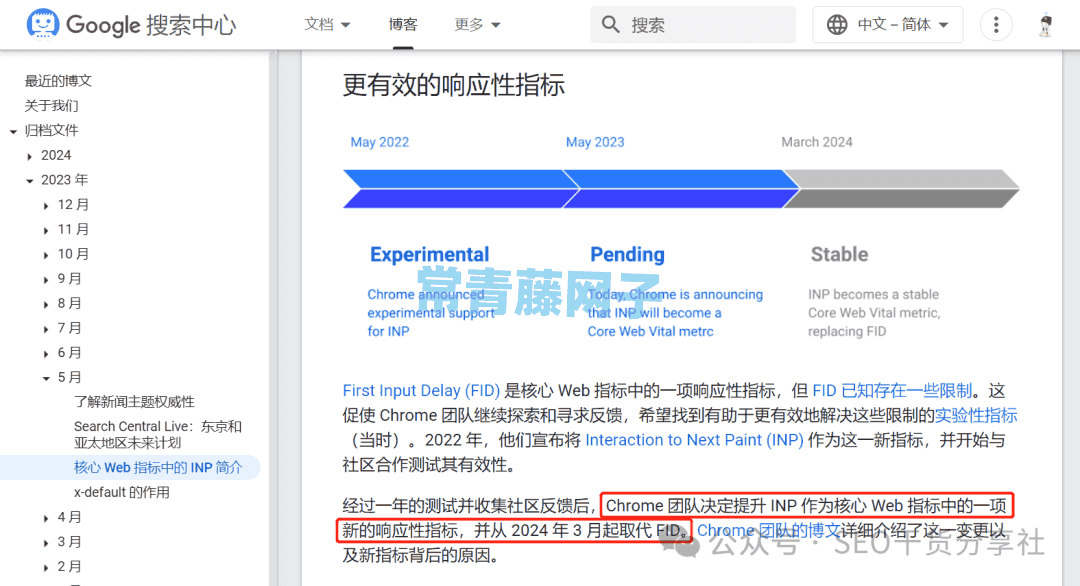Click into the 搜索 input field
1080x586 pixels.
coord(693,25)
